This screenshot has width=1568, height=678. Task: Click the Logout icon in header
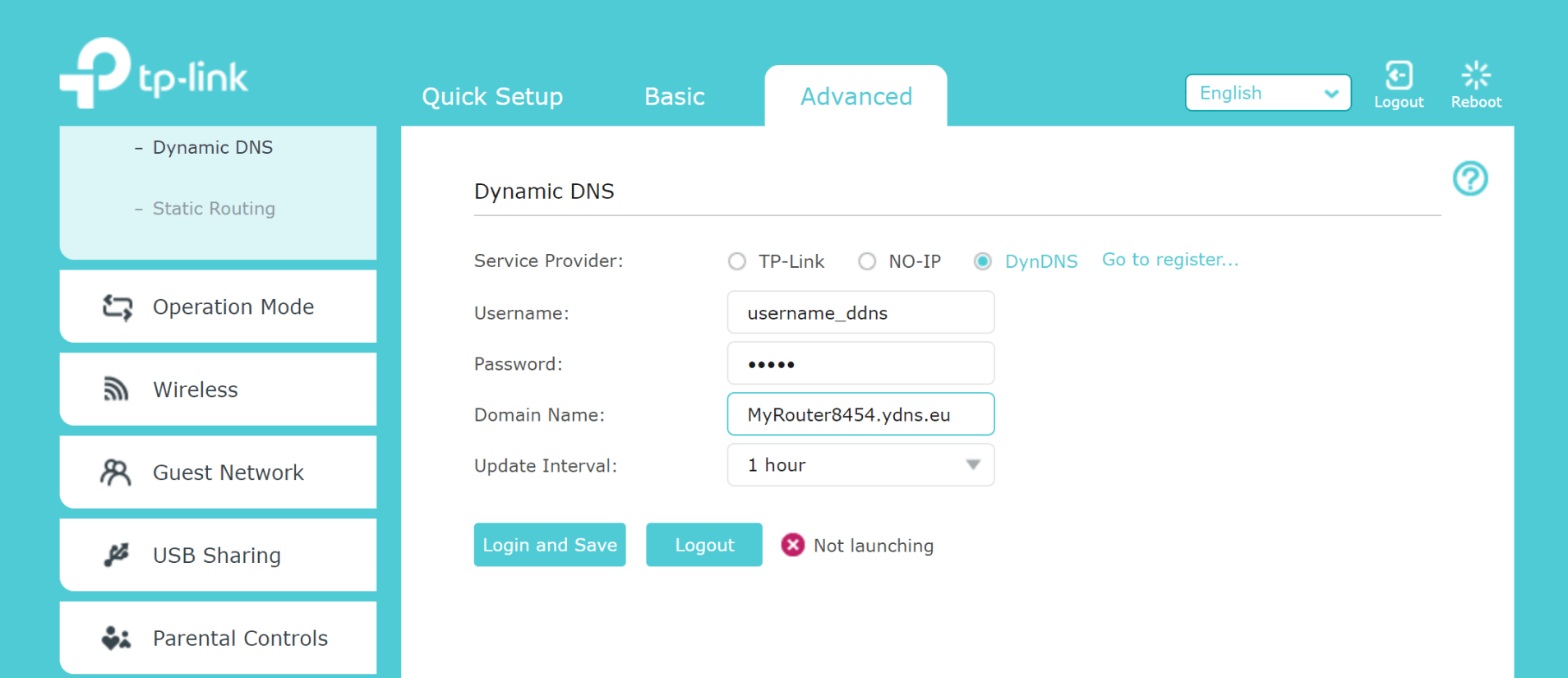pyautogui.click(x=1398, y=76)
